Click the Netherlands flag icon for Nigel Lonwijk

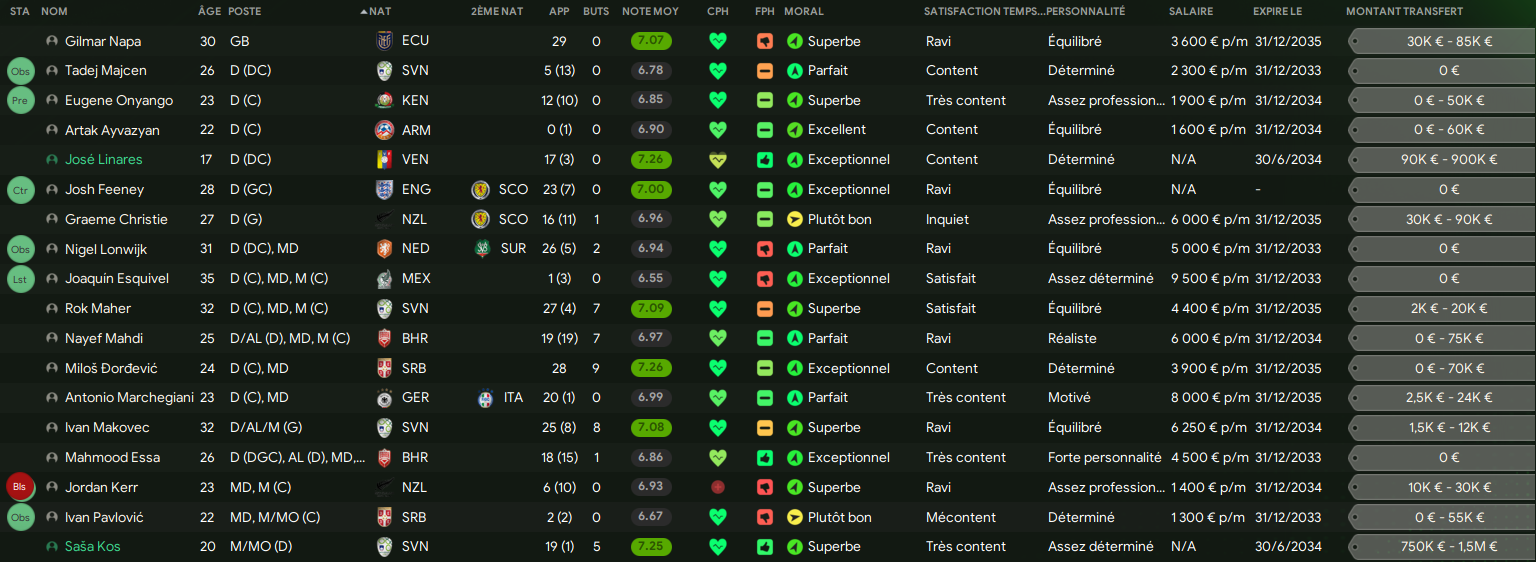384,249
